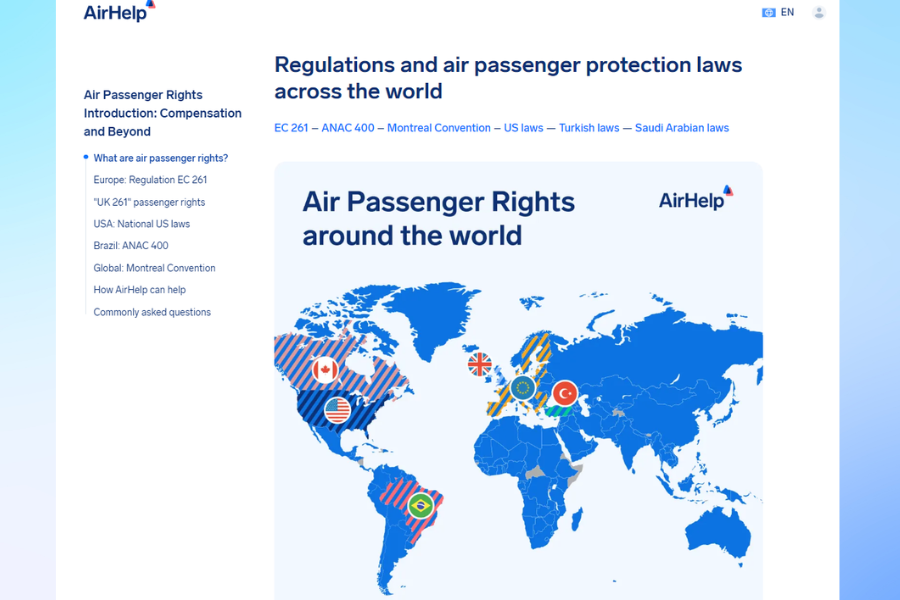
Task: Click the European Union flag marker
Action: point(522,387)
